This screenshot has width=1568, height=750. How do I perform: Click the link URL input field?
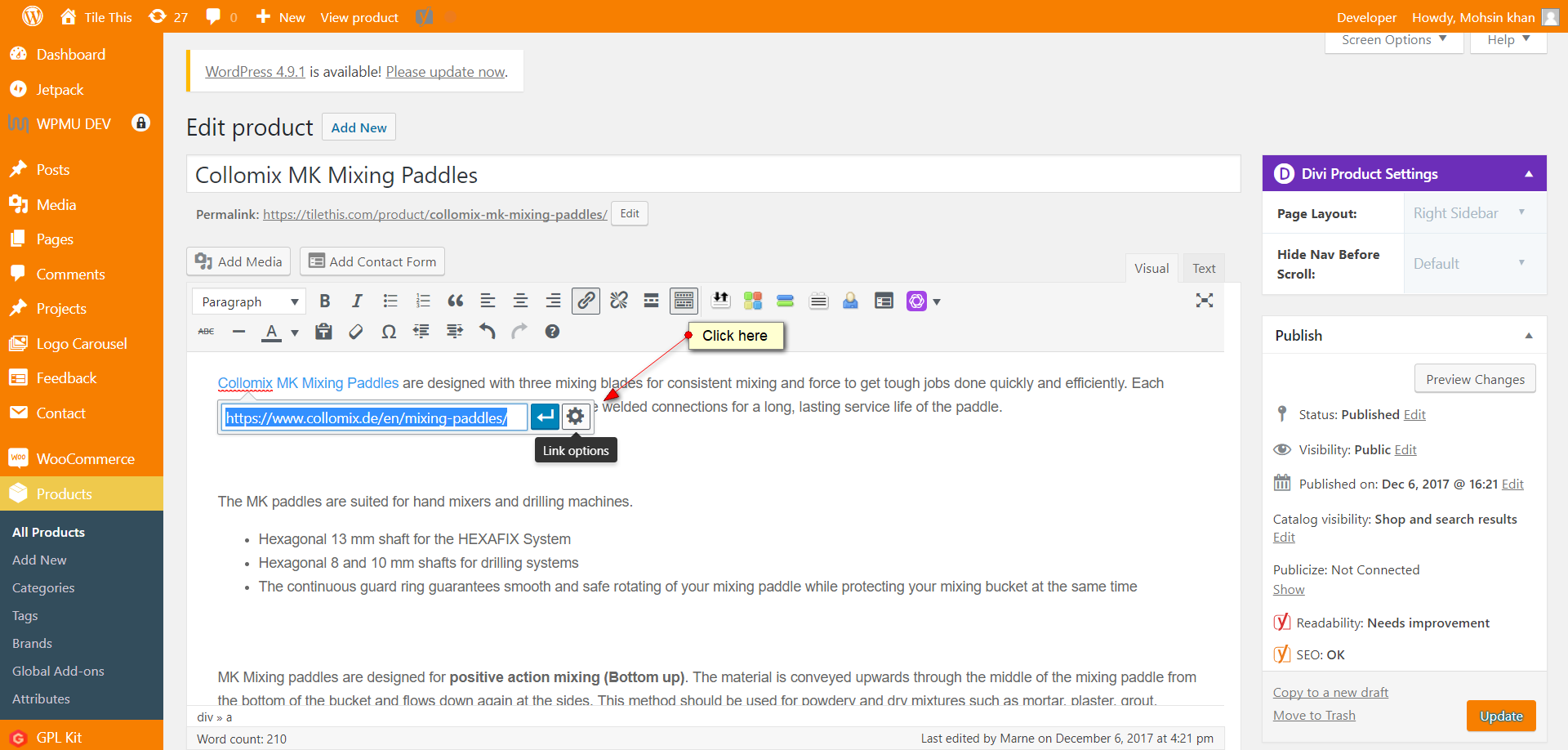click(375, 417)
